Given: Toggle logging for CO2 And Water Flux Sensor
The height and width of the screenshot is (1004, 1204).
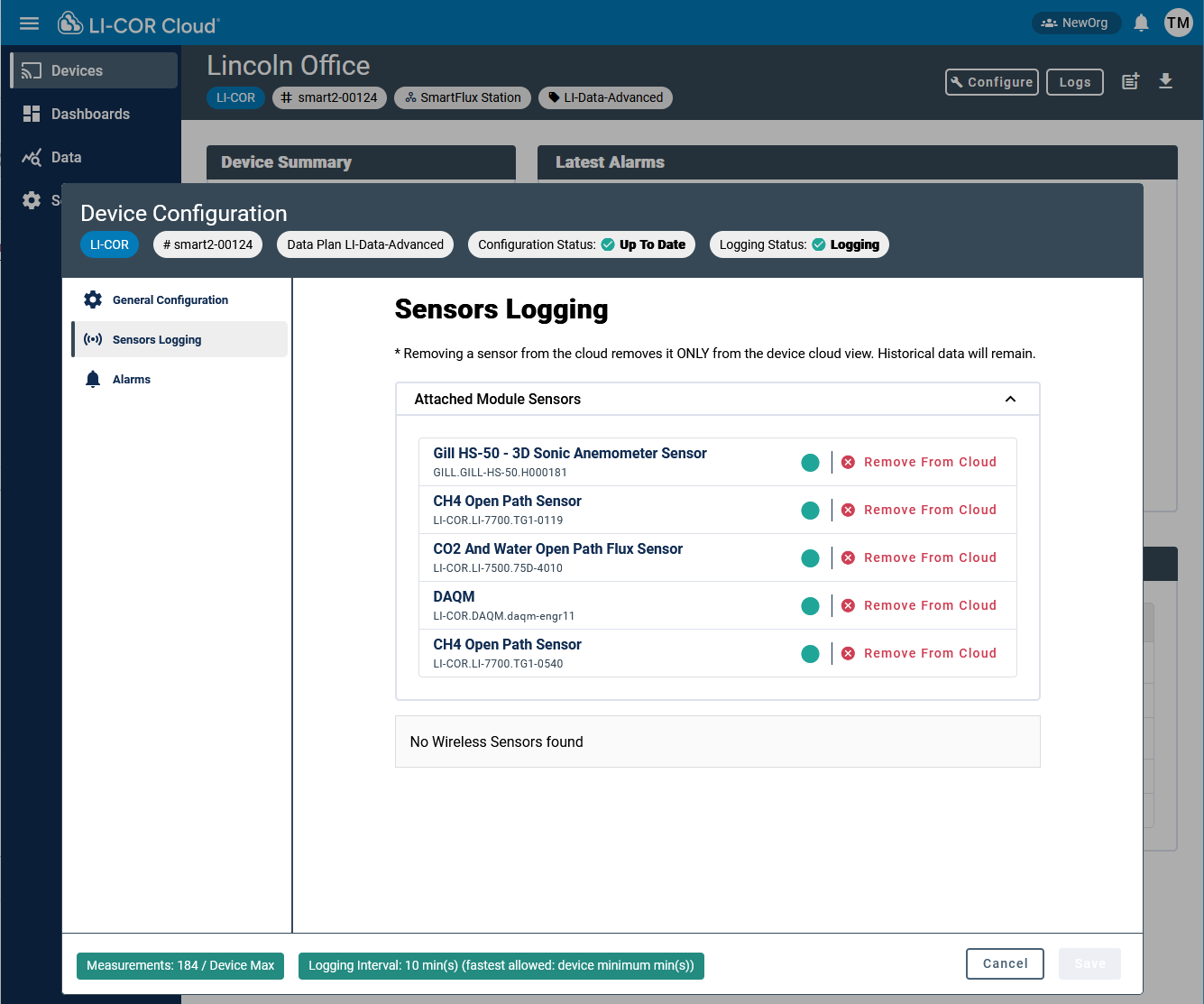Looking at the screenshot, I should 810,558.
